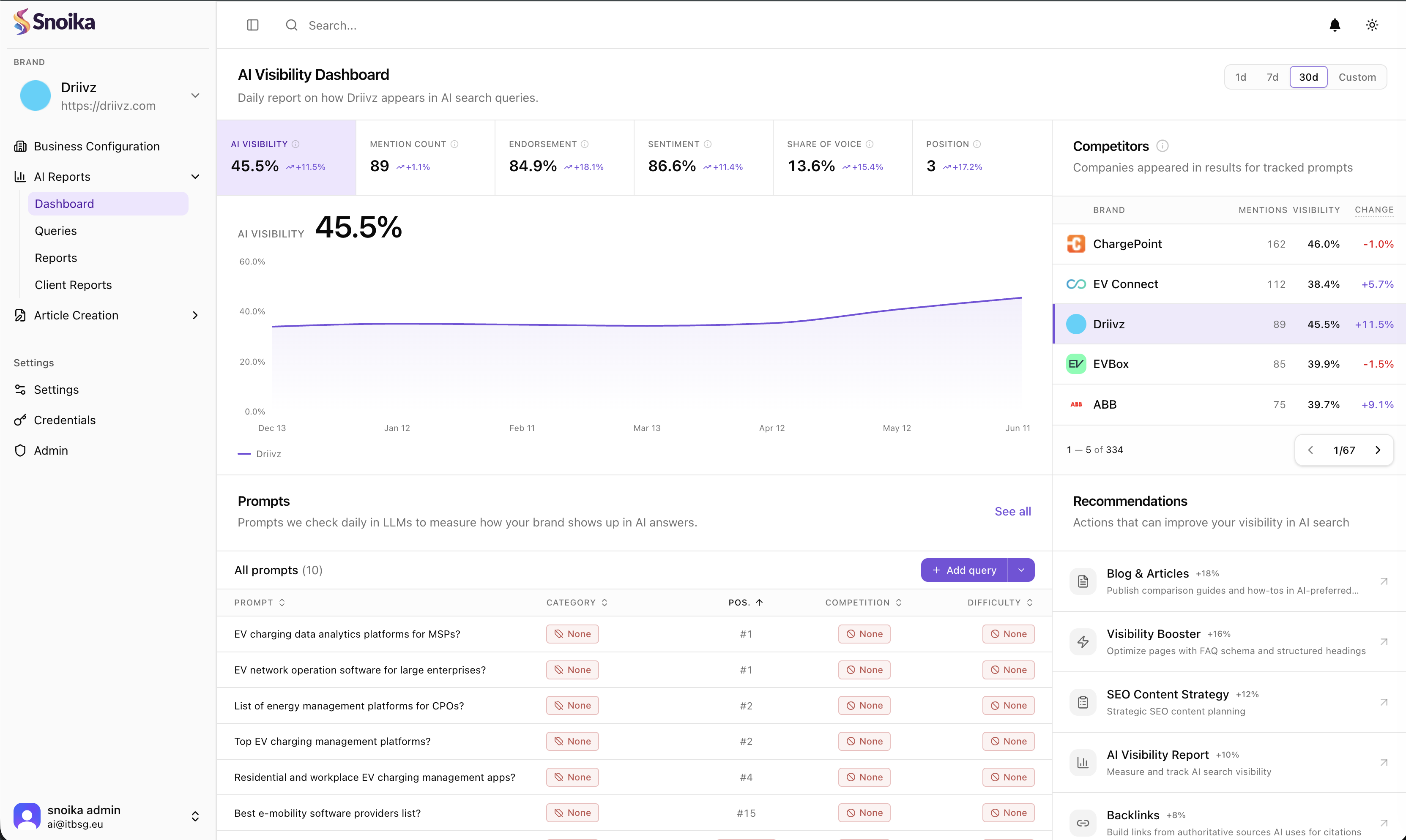Select the Custom time range
Screen dimensions: 1406x840
(1357, 77)
